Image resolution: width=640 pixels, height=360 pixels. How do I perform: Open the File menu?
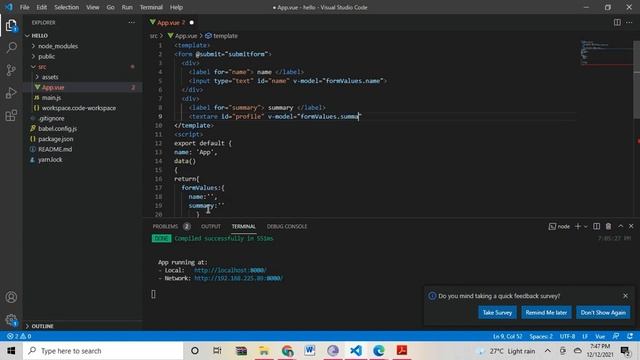[x=24, y=7]
